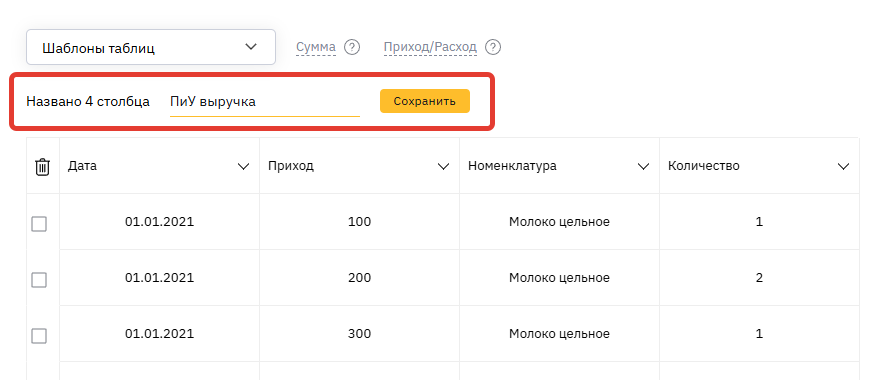Click the Приход/Расход dashed link

tap(430, 47)
